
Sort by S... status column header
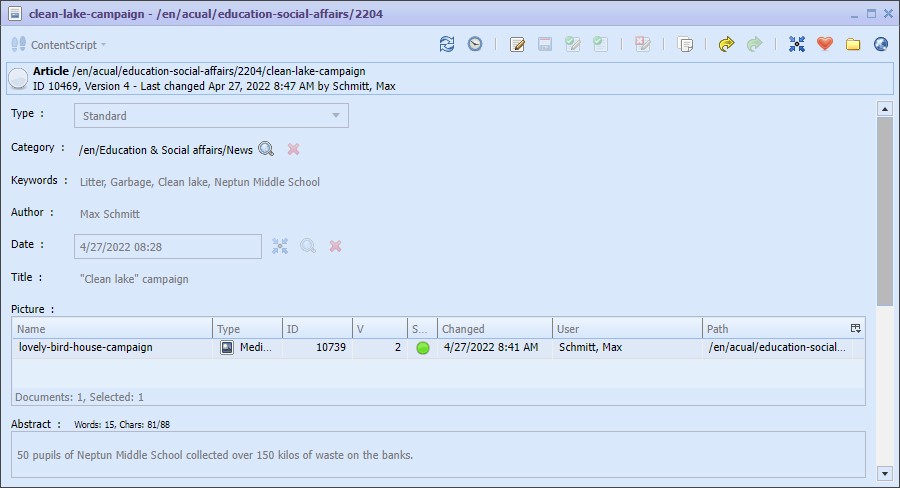click(x=422, y=329)
